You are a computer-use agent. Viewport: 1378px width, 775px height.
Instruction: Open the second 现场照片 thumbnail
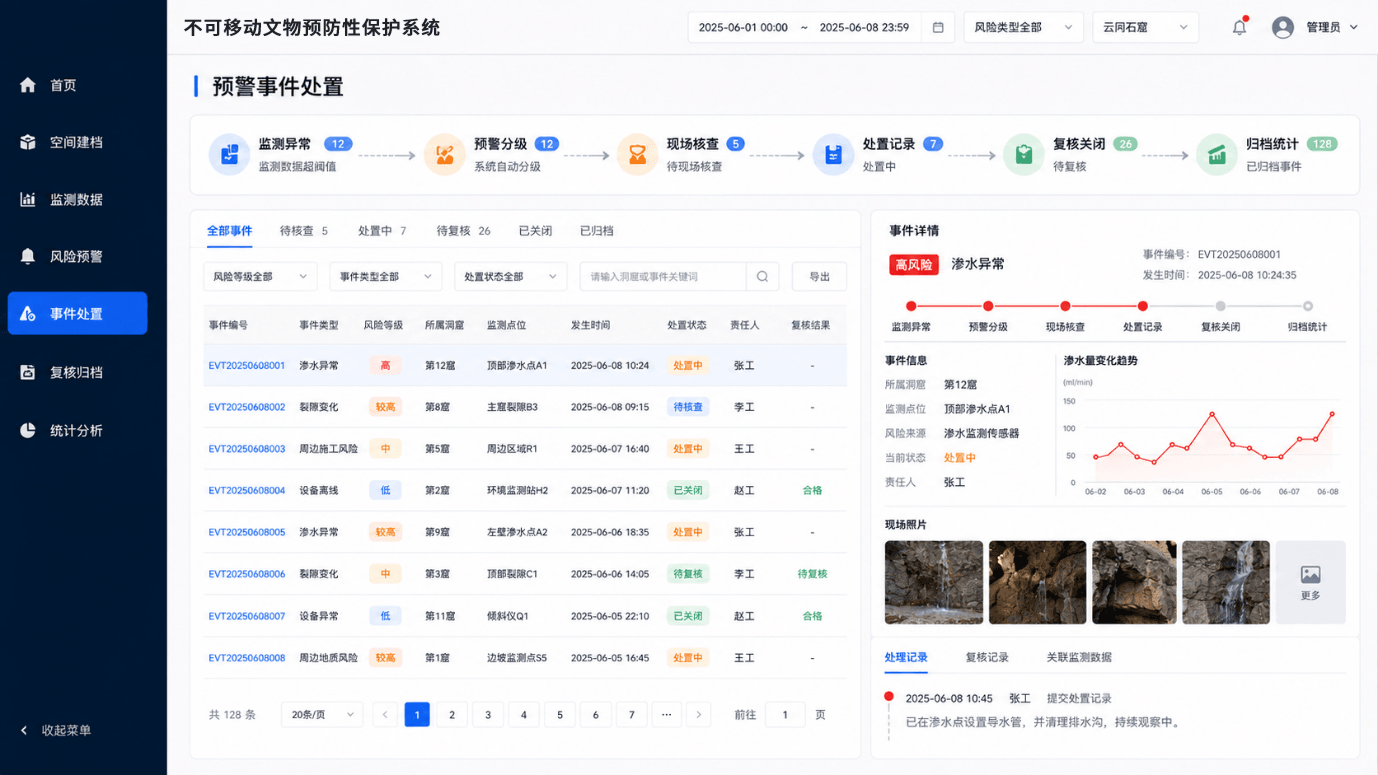click(1037, 582)
